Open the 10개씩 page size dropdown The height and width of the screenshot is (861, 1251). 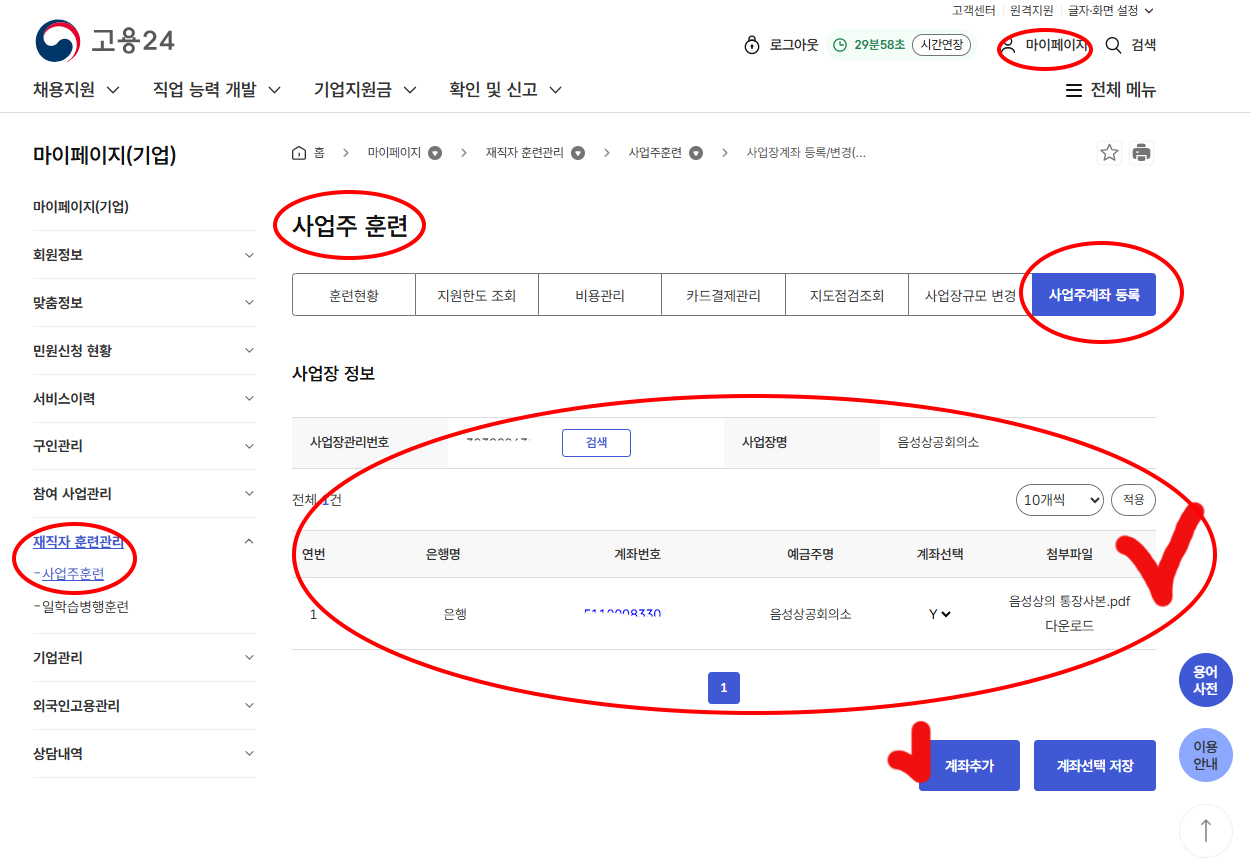(1059, 500)
